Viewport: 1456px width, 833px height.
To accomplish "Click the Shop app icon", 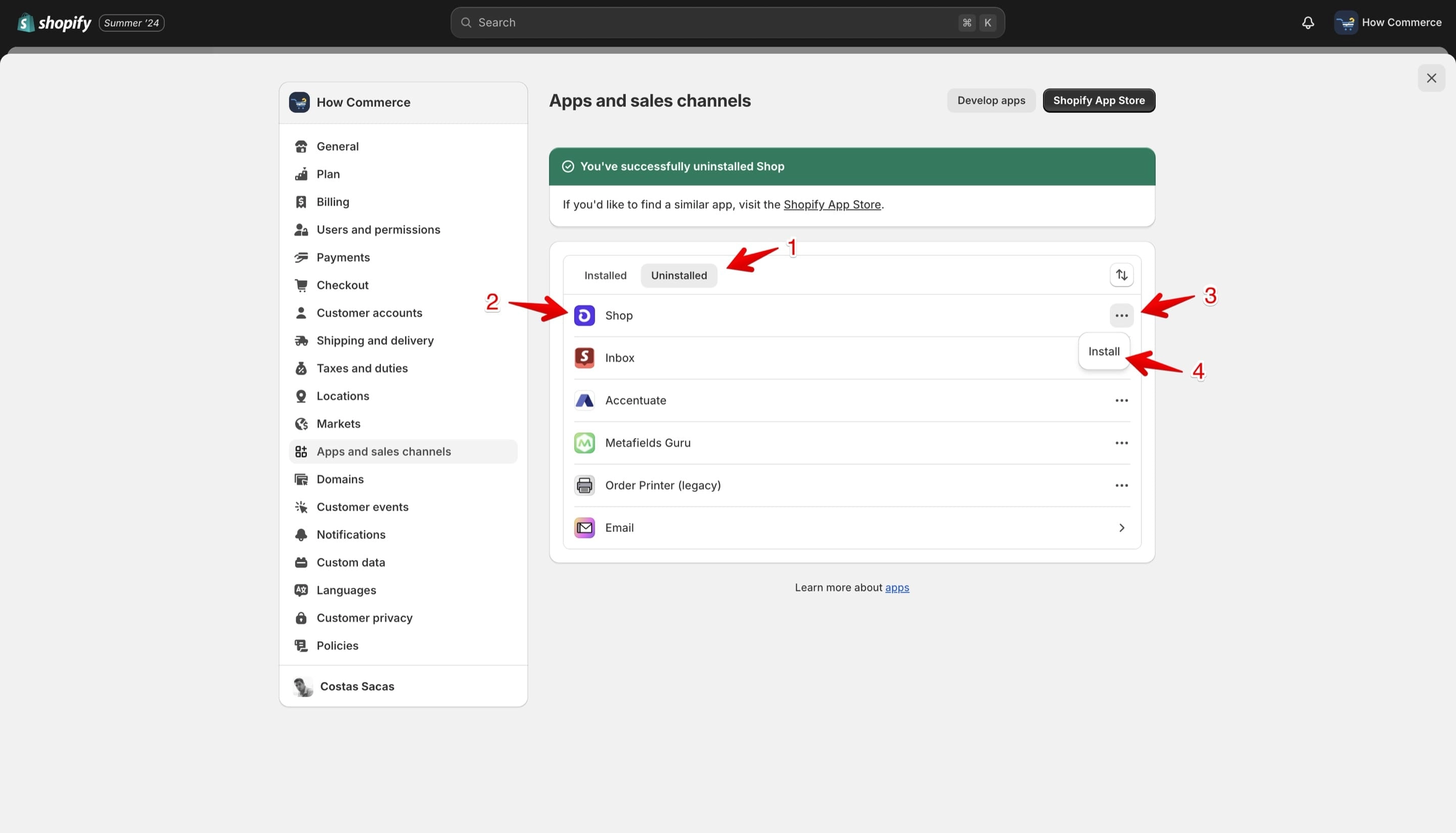I will coord(584,316).
